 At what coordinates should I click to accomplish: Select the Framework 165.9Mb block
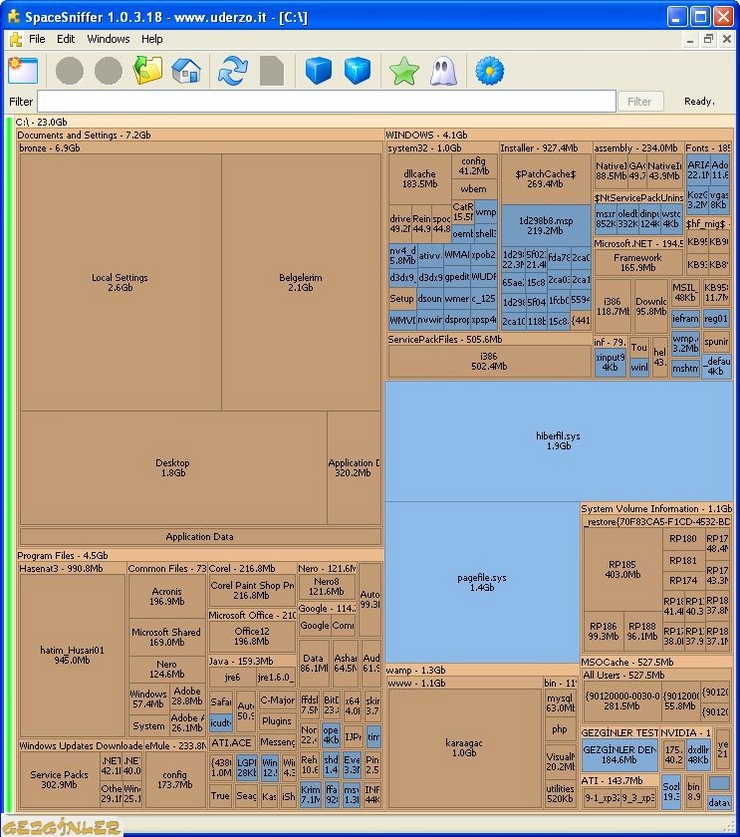pos(637,263)
